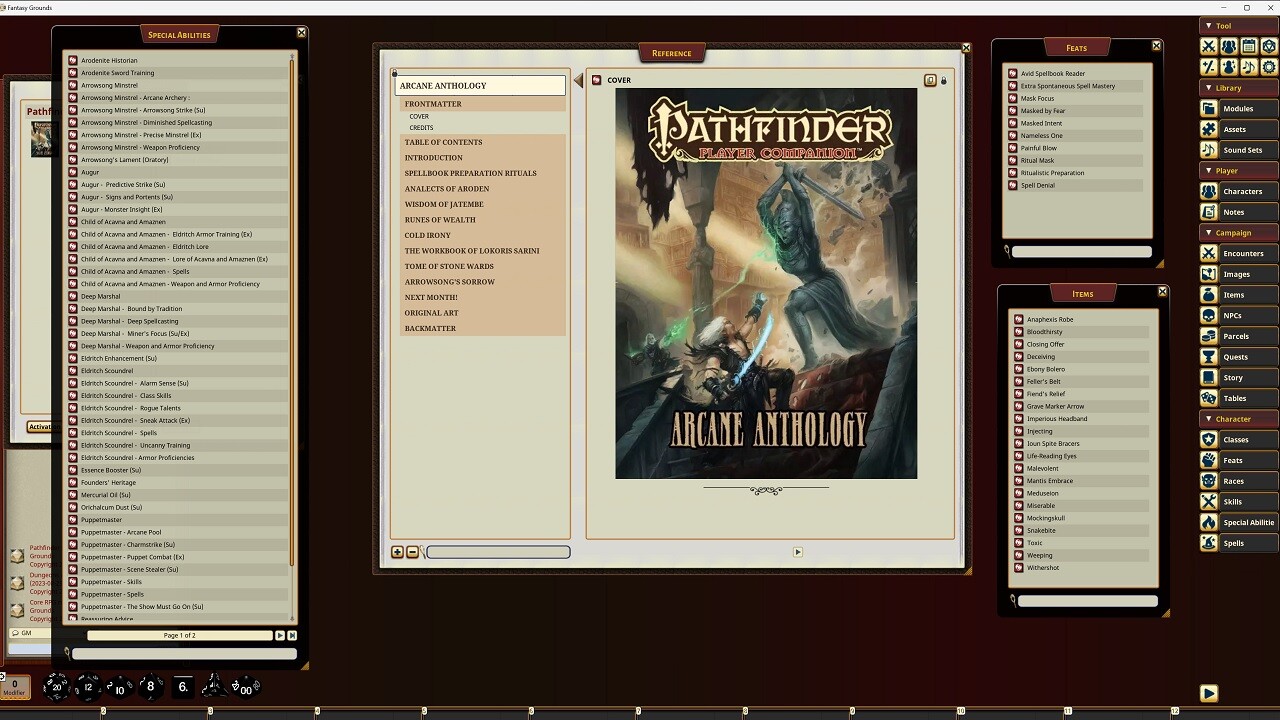Click the zoom in plus button on the reference window

(397, 551)
